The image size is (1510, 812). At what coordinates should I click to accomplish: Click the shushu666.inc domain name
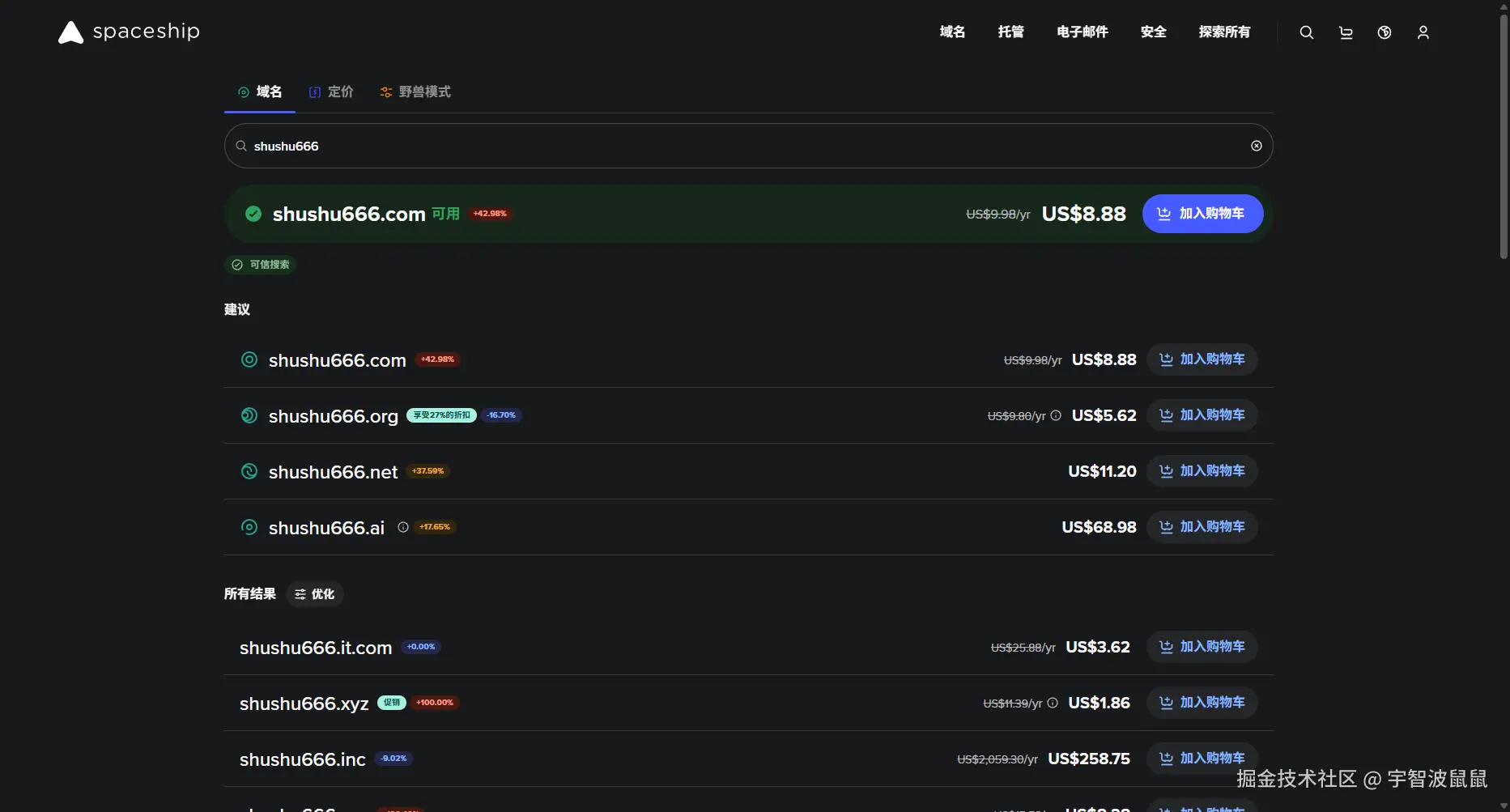[x=303, y=759]
